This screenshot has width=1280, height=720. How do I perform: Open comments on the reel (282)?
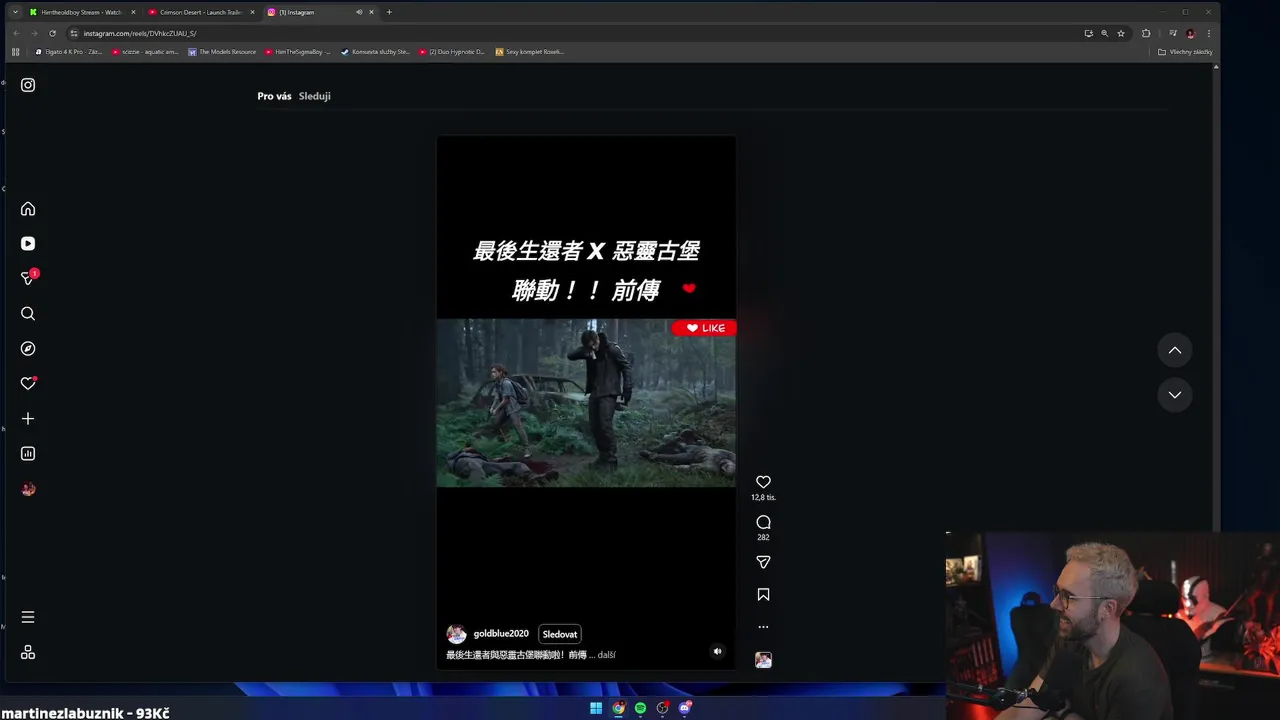click(x=763, y=522)
